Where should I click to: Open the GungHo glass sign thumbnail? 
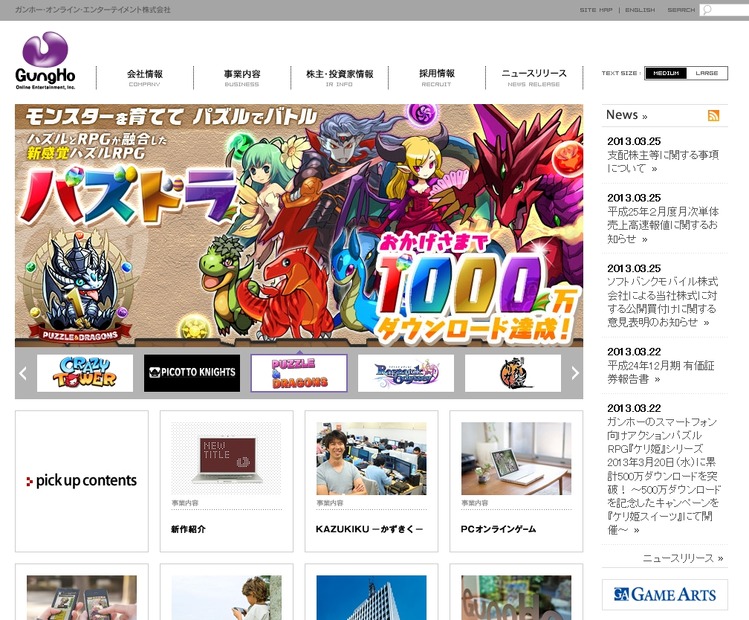point(516,598)
